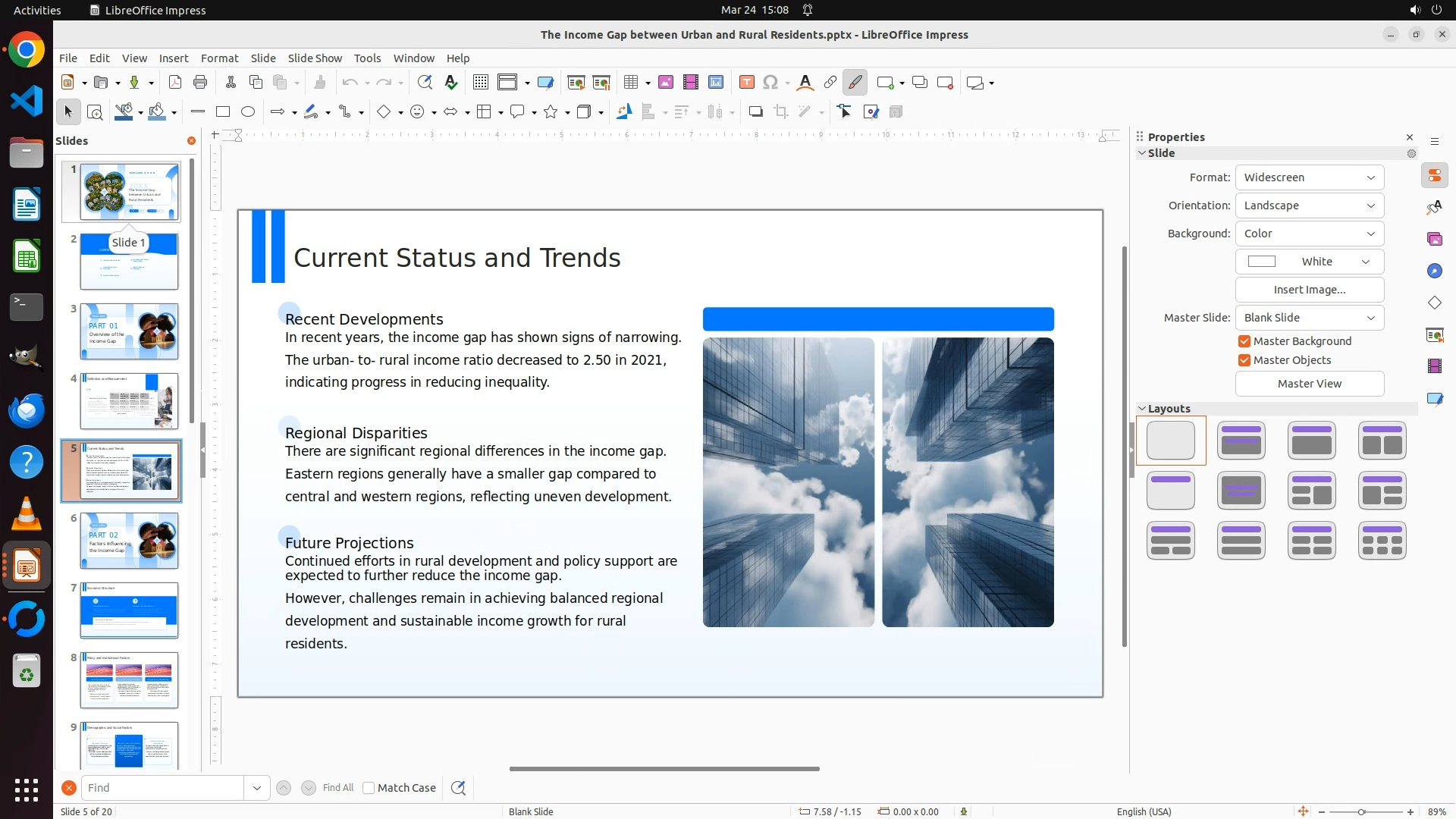Click the Insert Special Character icon
1456x819 pixels.
tap(770, 83)
